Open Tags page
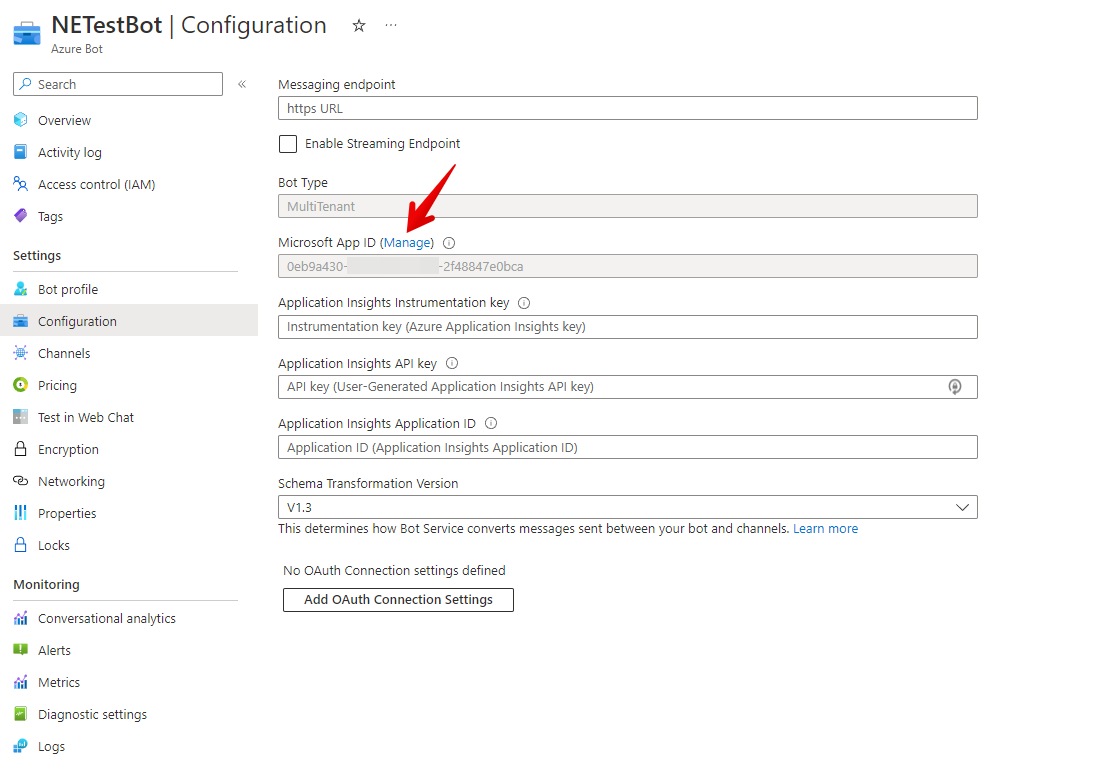1094x774 pixels. click(50, 216)
